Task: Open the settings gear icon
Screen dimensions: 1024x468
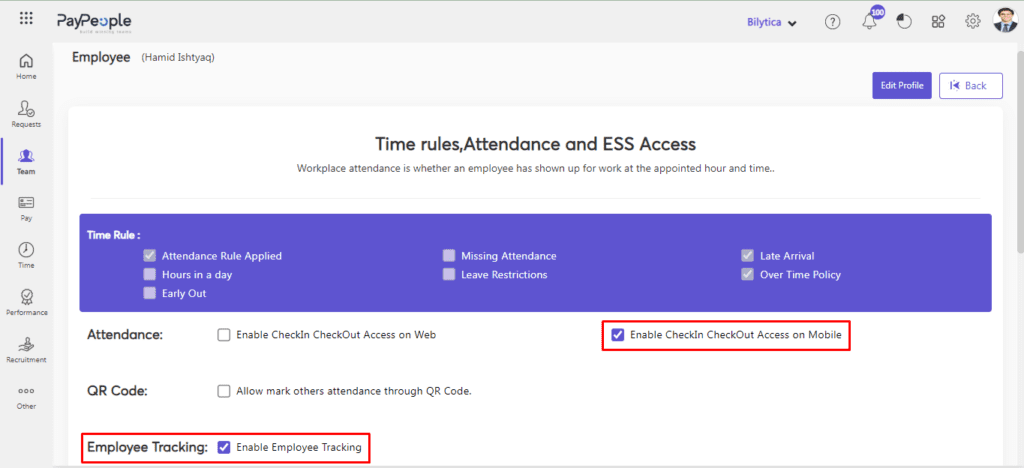Action: point(972,22)
